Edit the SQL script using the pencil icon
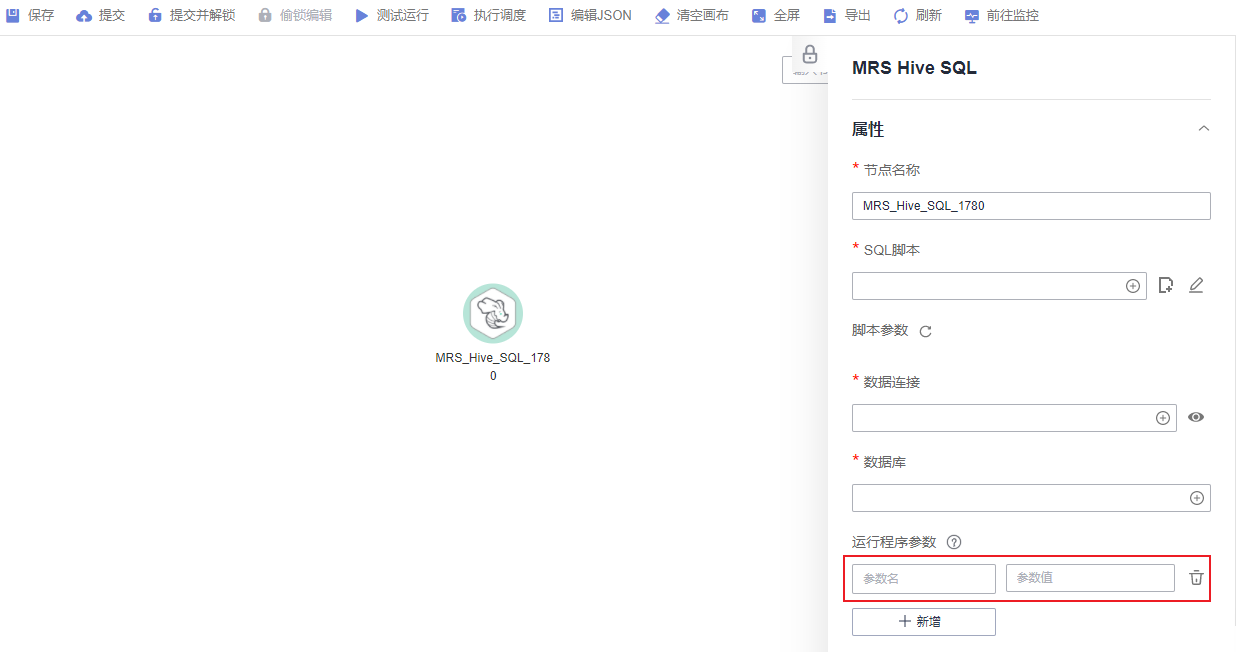This screenshot has height=652, width=1236. [x=1196, y=285]
